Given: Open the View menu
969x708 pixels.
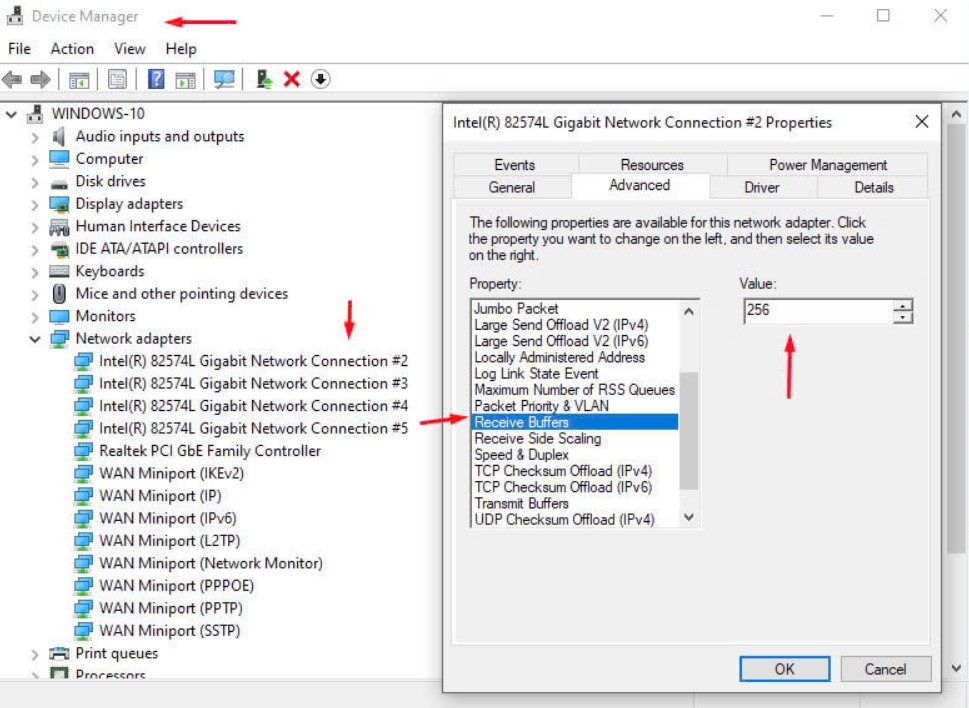Looking at the screenshot, I should tap(130, 49).
